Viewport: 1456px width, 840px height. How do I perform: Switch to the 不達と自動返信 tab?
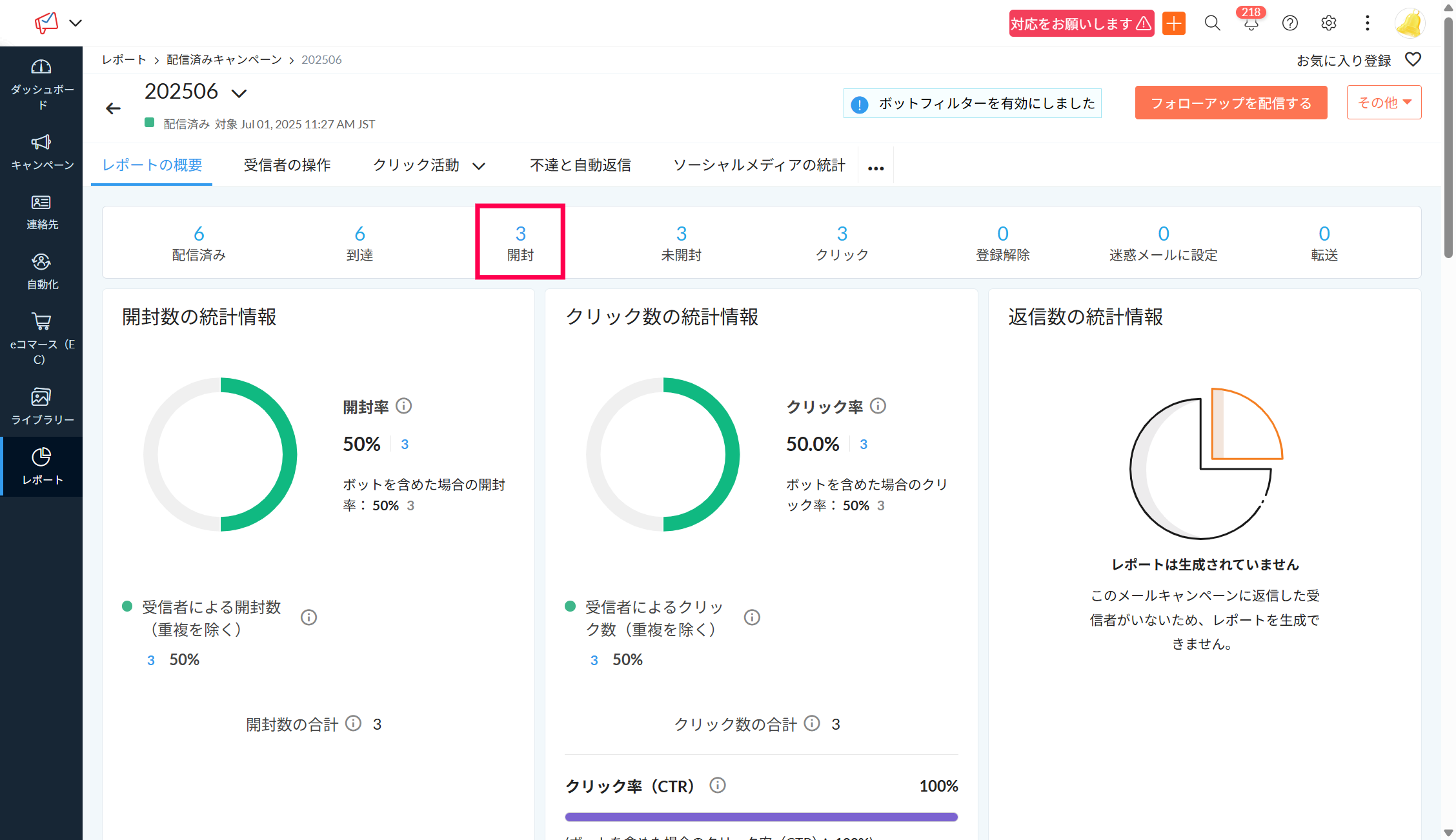[x=580, y=165]
